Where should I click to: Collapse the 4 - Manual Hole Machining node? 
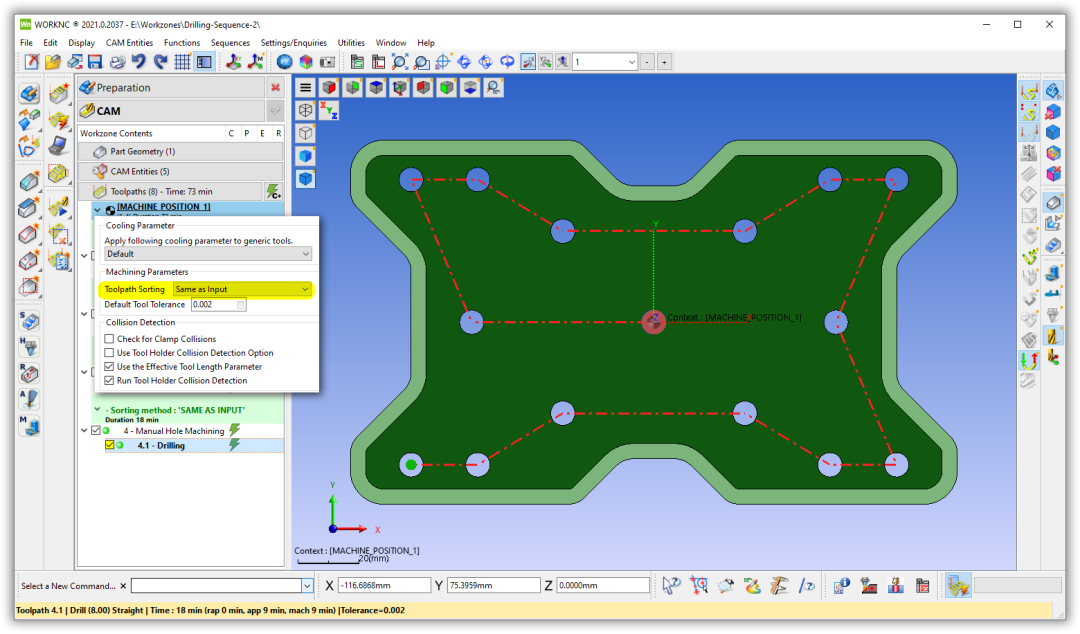point(85,431)
